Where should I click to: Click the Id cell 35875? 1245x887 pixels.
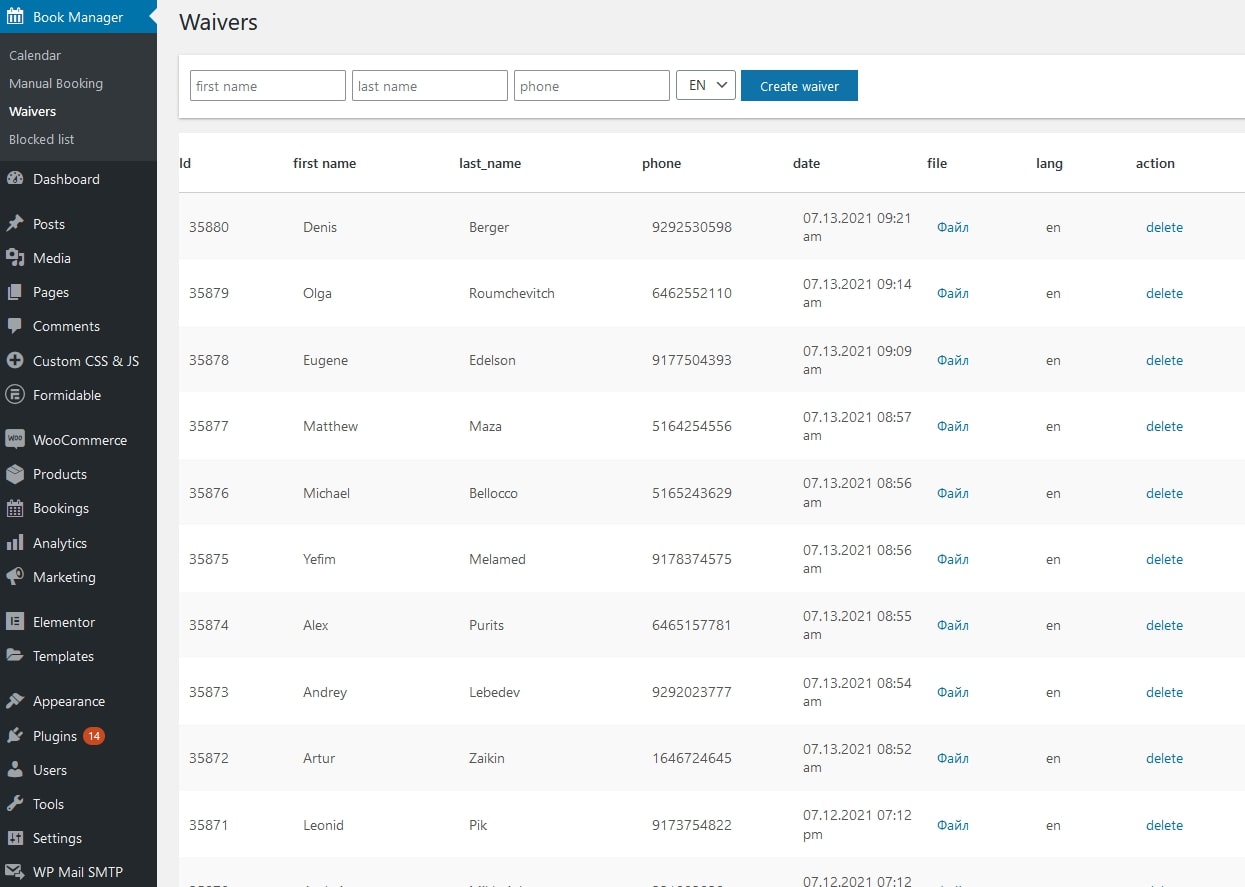pyautogui.click(x=209, y=559)
